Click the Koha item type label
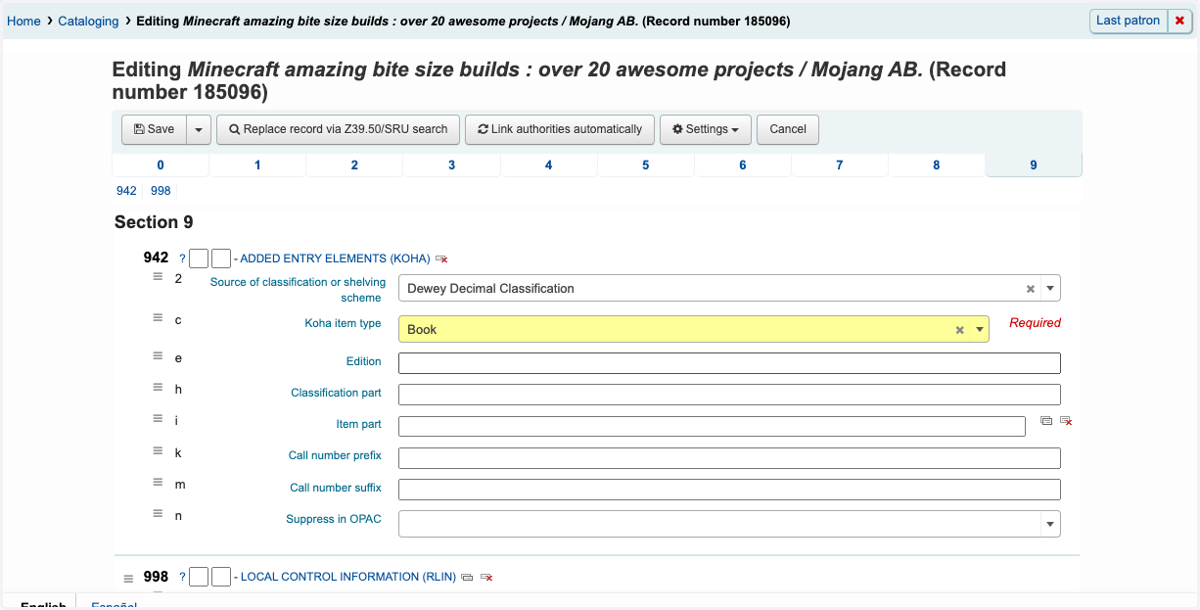 pyautogui.click(x=343, y=323)
